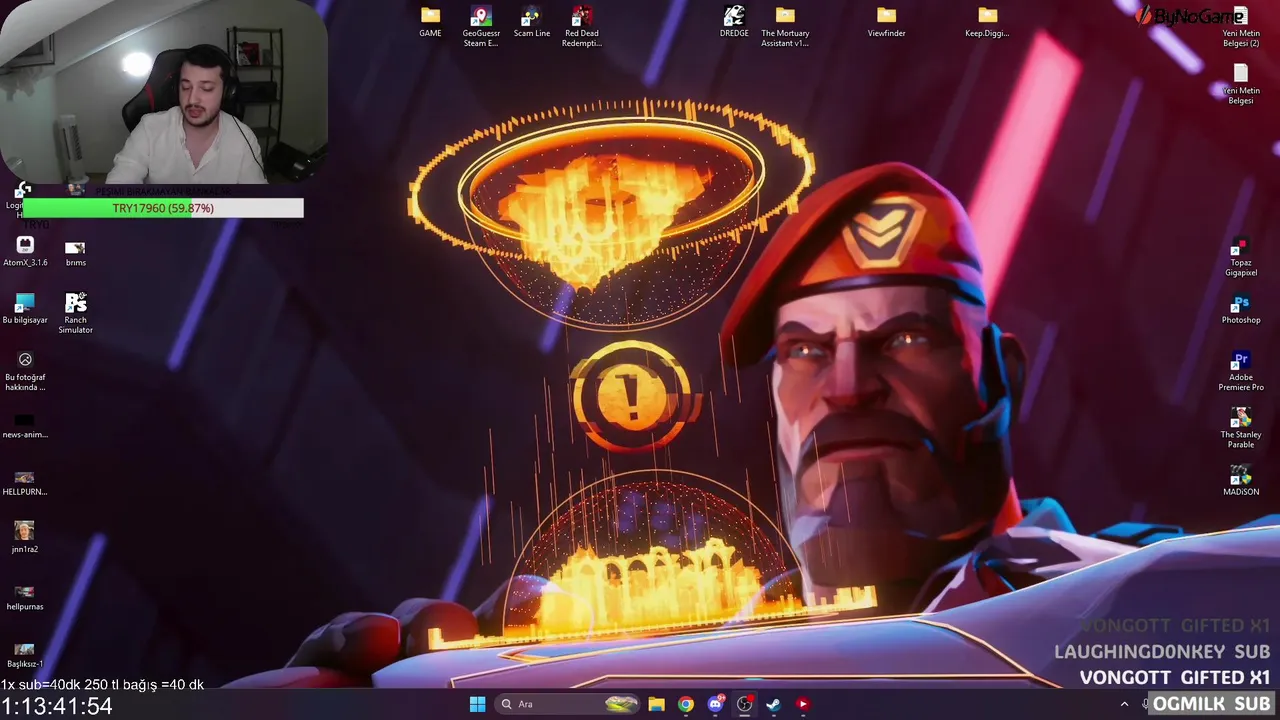Viewport: 1280px width, 720px height.
Task: Select the MADiSON desktop icon
Action: [1241, 480]
